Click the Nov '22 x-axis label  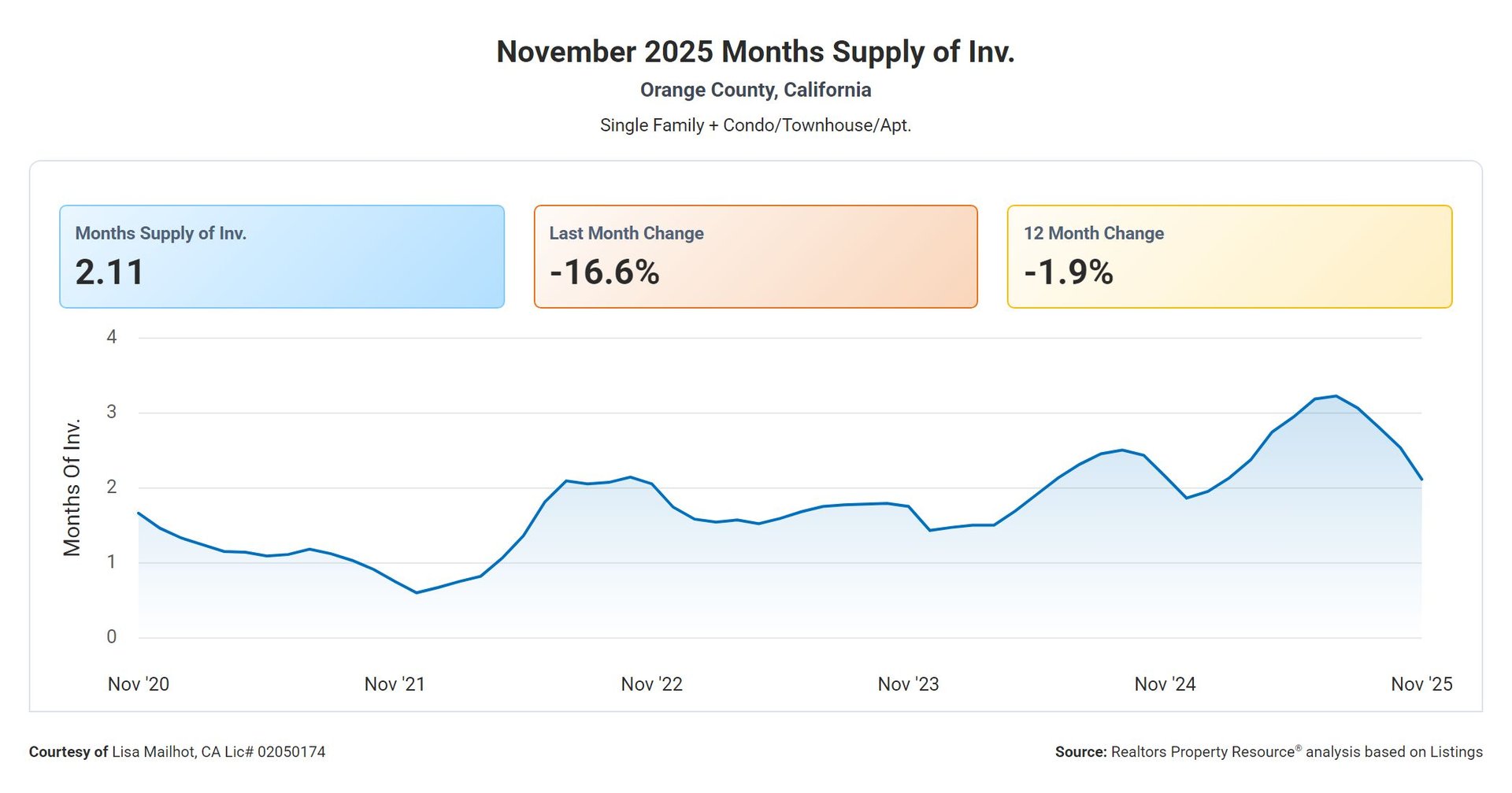(x=651, y=684)
